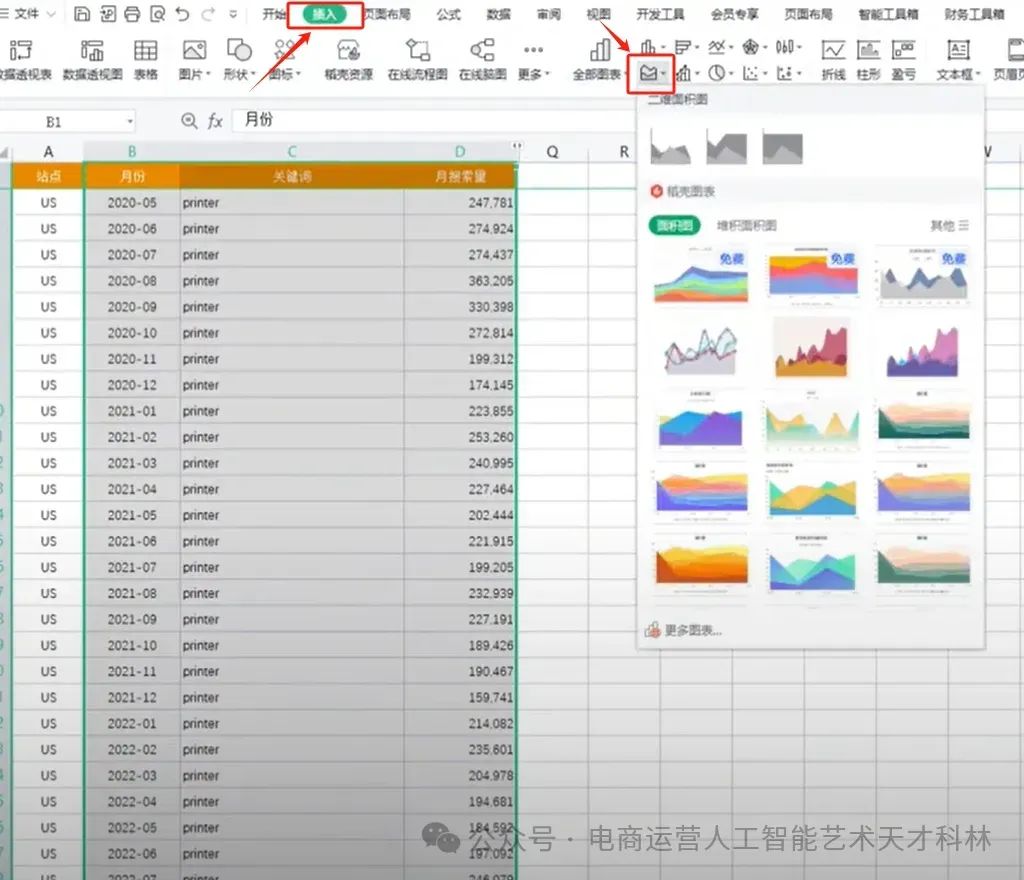Expand the 其他 options in chart panel

[948, 224]
